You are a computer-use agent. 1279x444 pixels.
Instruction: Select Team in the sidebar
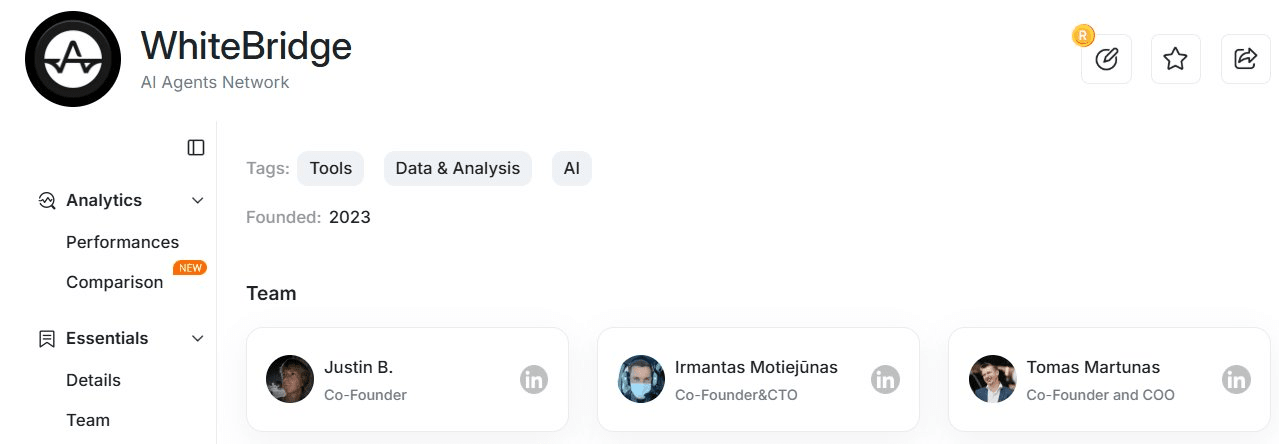[88, 420]
